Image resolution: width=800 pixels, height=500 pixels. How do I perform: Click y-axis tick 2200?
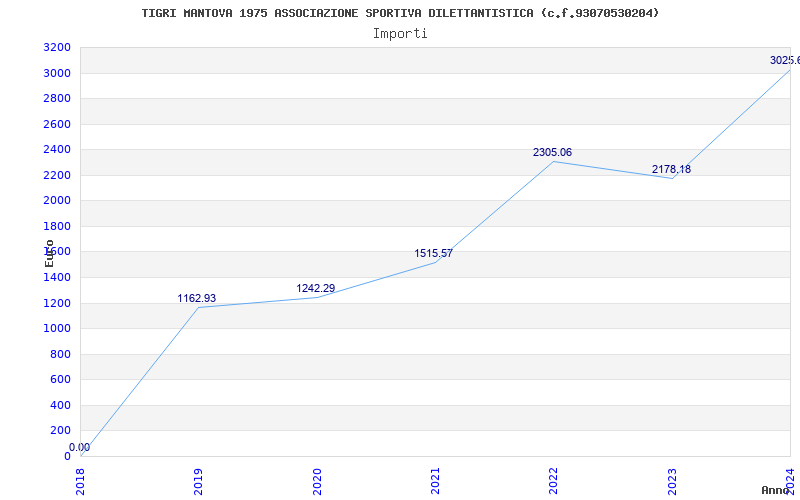pos(57,176)
